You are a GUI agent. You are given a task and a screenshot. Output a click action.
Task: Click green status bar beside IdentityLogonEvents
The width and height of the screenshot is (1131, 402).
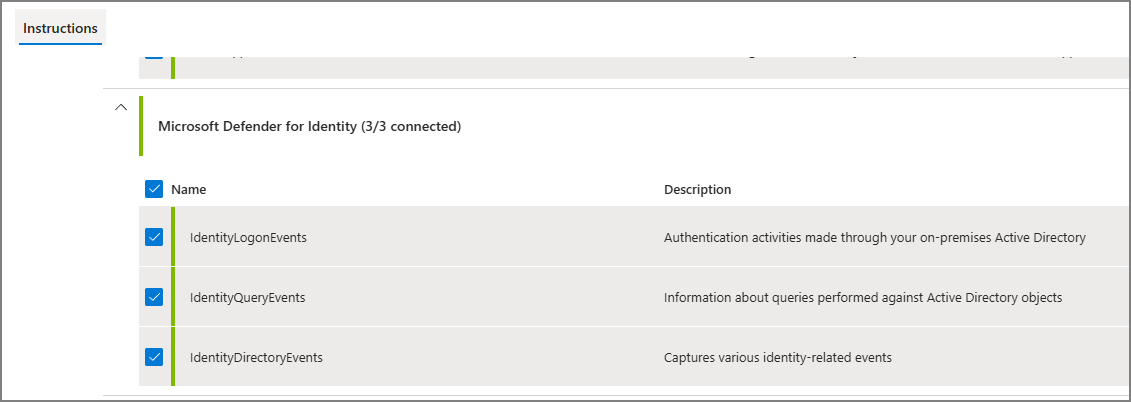coord(173,237)
